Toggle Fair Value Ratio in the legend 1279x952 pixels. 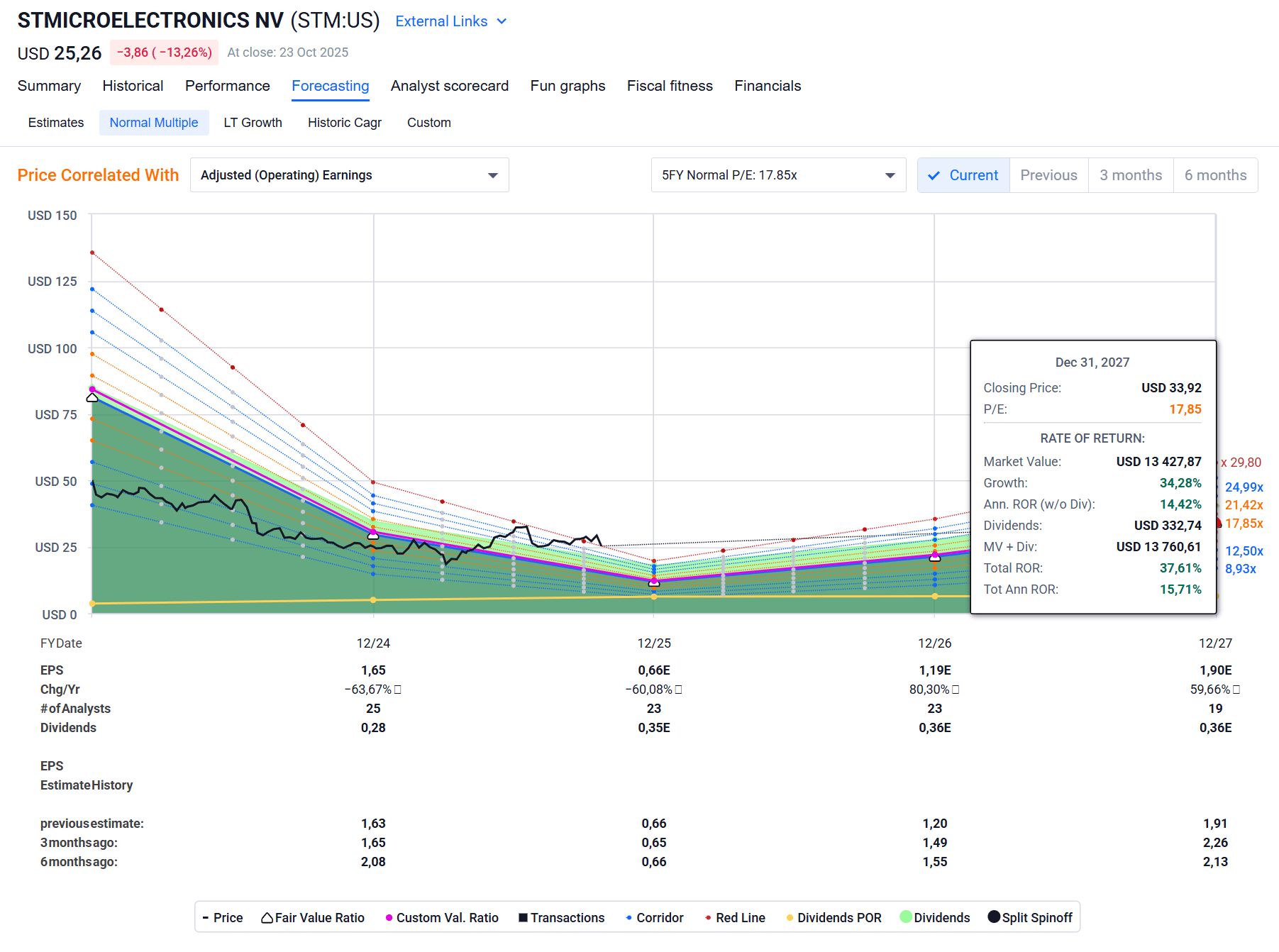313,917
